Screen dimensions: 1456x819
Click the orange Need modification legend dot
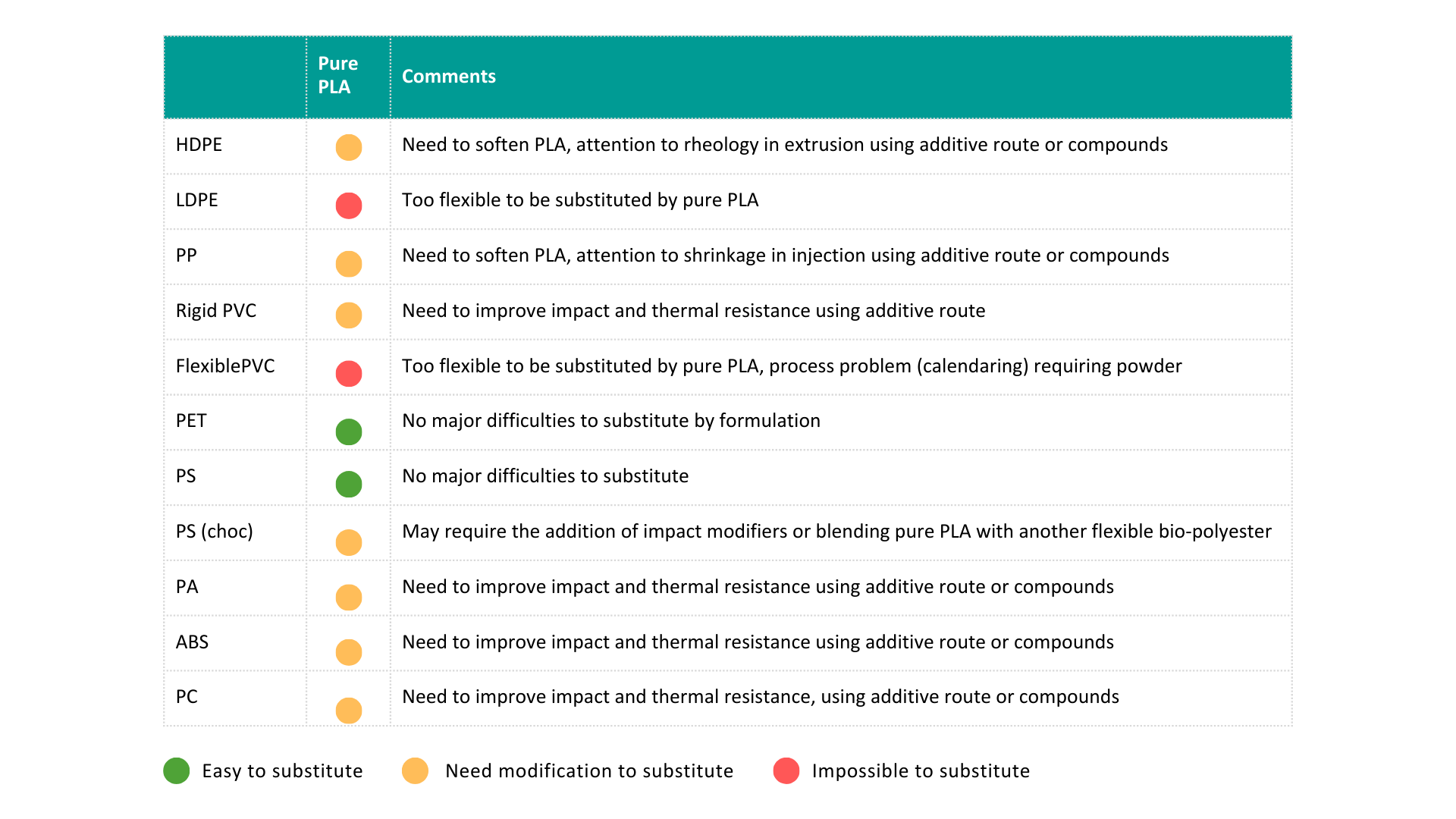416,770
